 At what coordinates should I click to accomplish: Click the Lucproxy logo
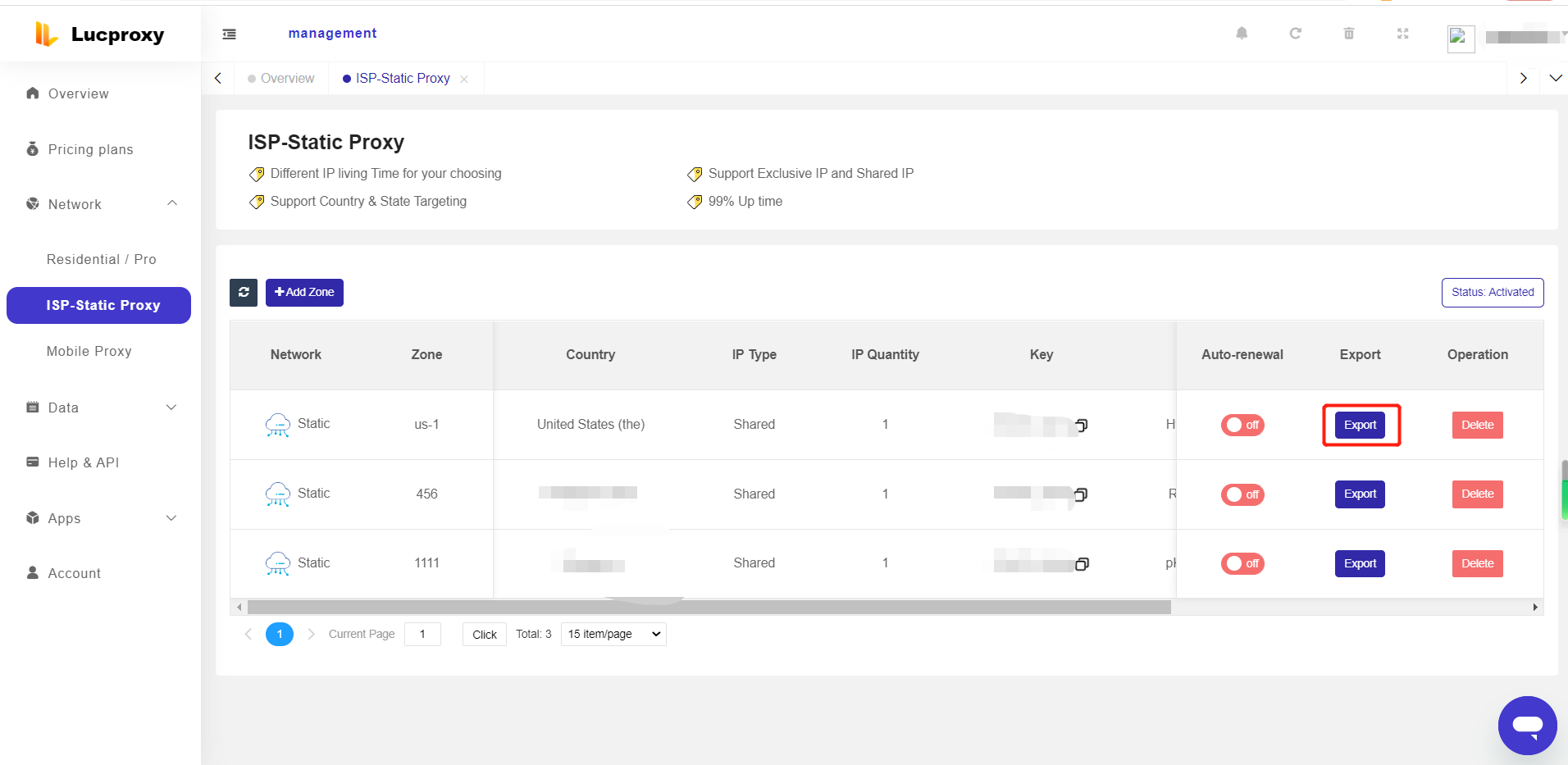point(99,34)
